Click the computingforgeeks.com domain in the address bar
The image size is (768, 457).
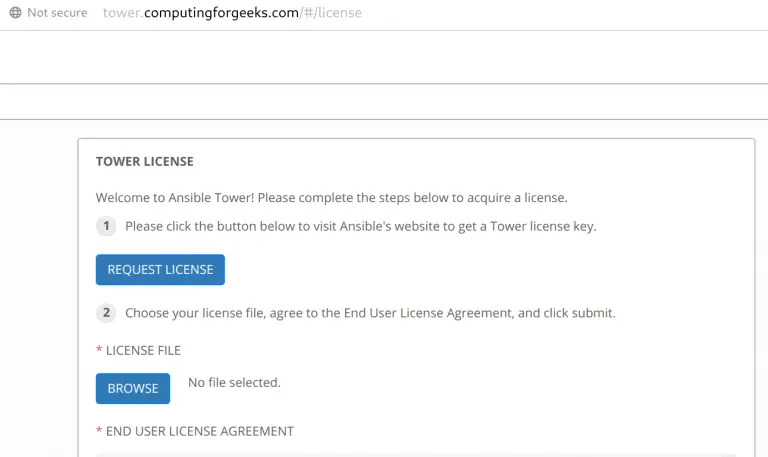[220, 13]
